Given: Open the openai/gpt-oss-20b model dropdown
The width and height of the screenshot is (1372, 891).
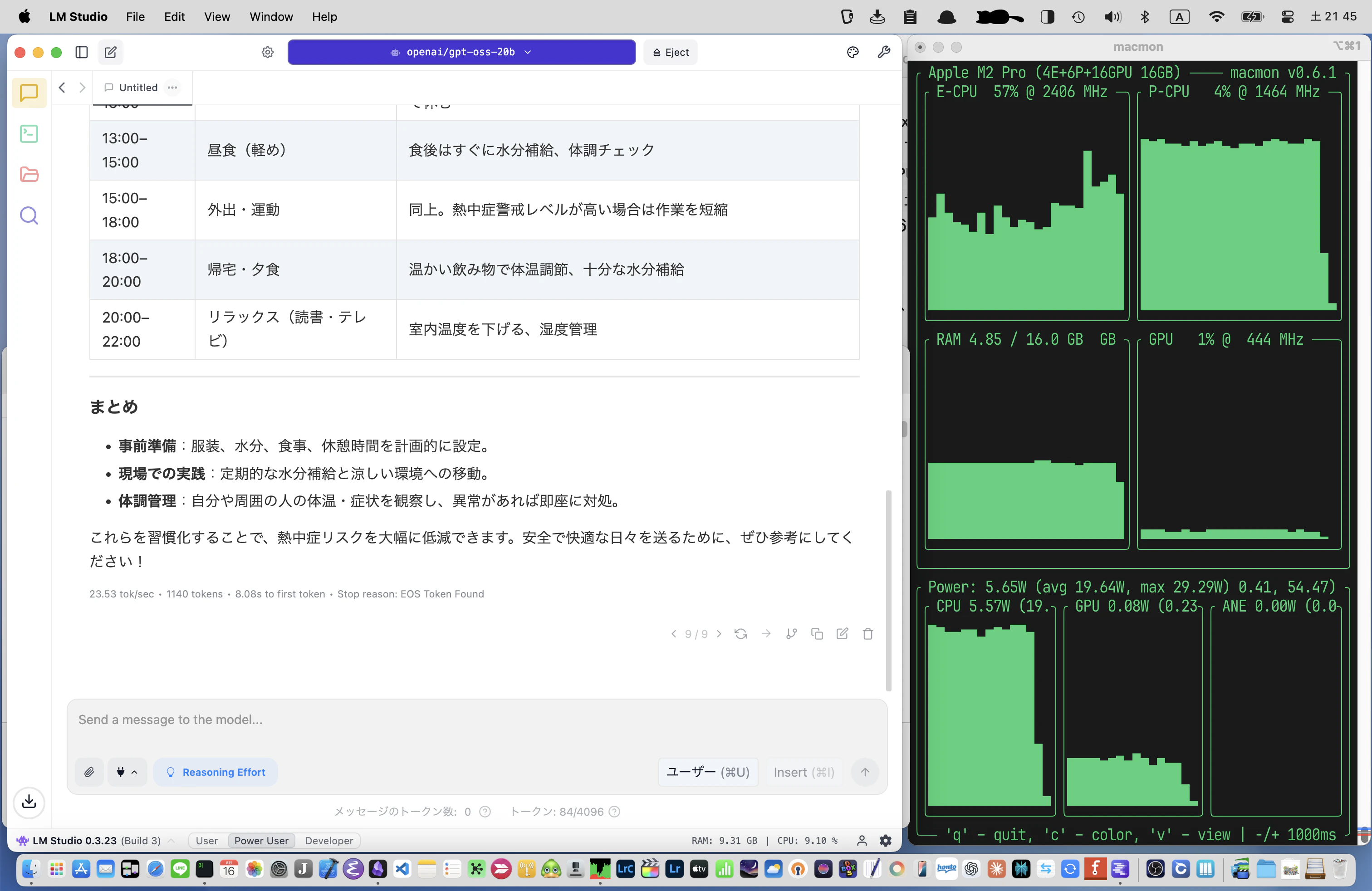Looking at the screenshot, I should click(461, 53).
